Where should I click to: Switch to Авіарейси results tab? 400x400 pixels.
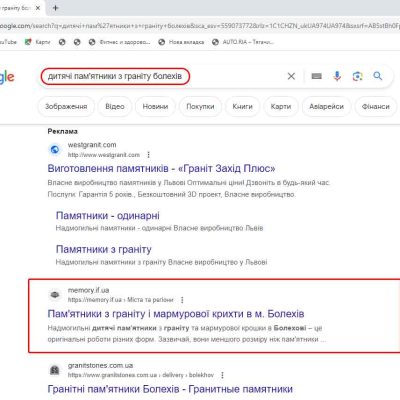pyautogui.click(x=326, y=107)
